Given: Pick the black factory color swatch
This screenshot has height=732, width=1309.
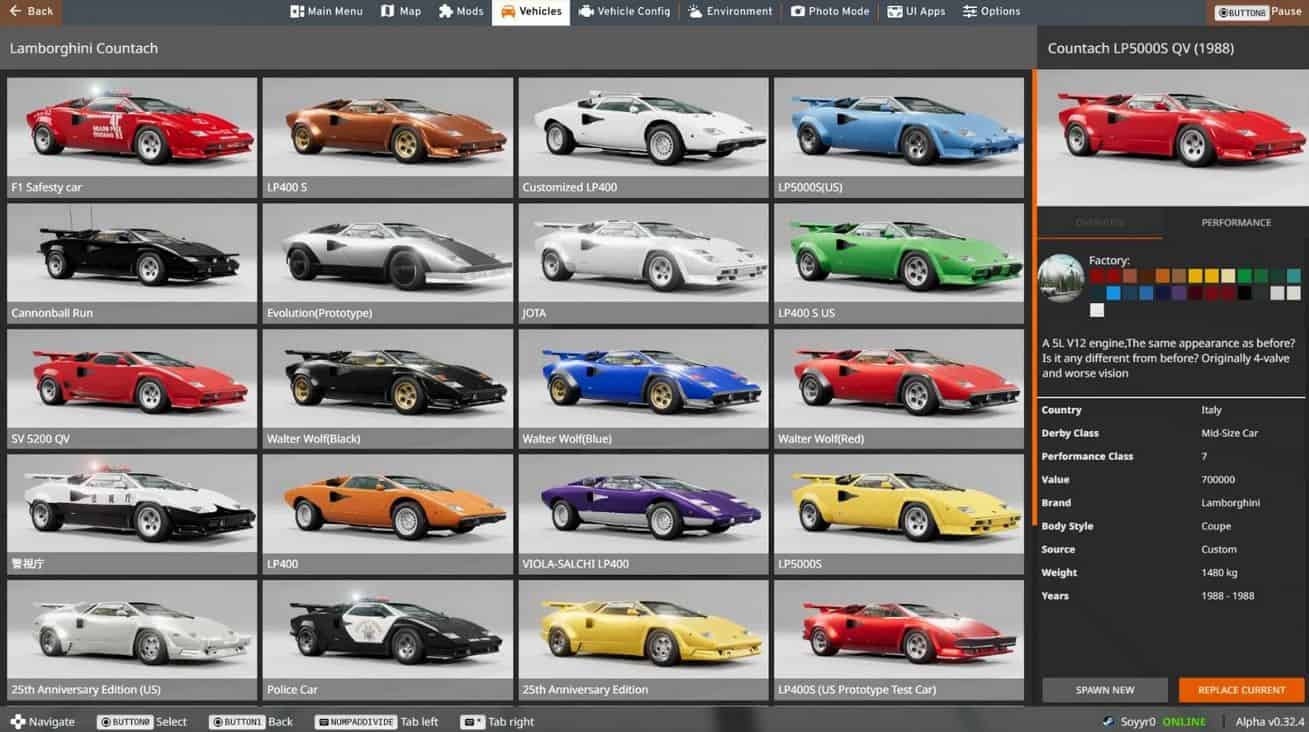Looking at the screenshot, I should [x=1244, y=293].
